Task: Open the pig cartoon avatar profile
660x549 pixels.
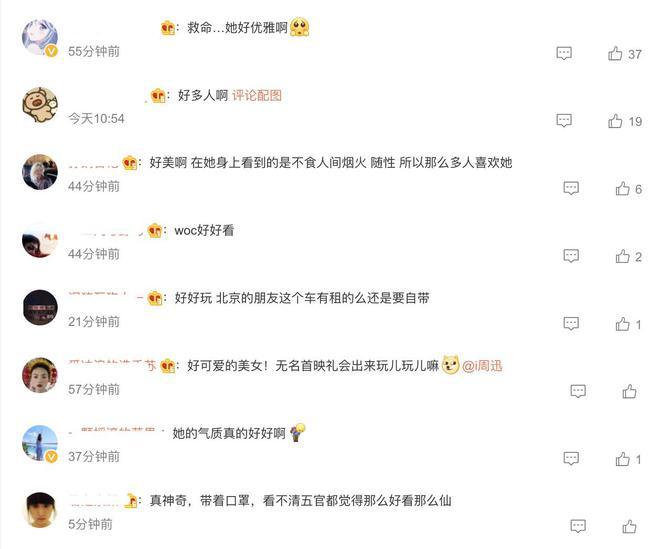Action: tap(40, 105)
